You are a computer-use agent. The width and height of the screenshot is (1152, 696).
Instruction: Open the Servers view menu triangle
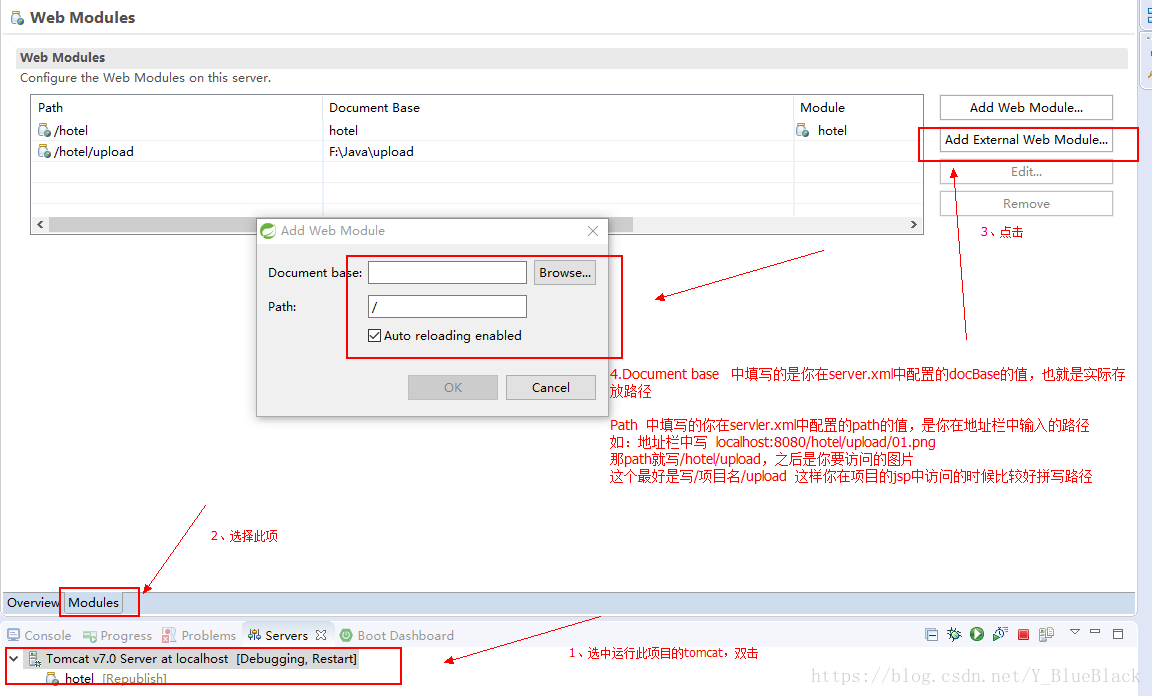[x=1075, y=632]
